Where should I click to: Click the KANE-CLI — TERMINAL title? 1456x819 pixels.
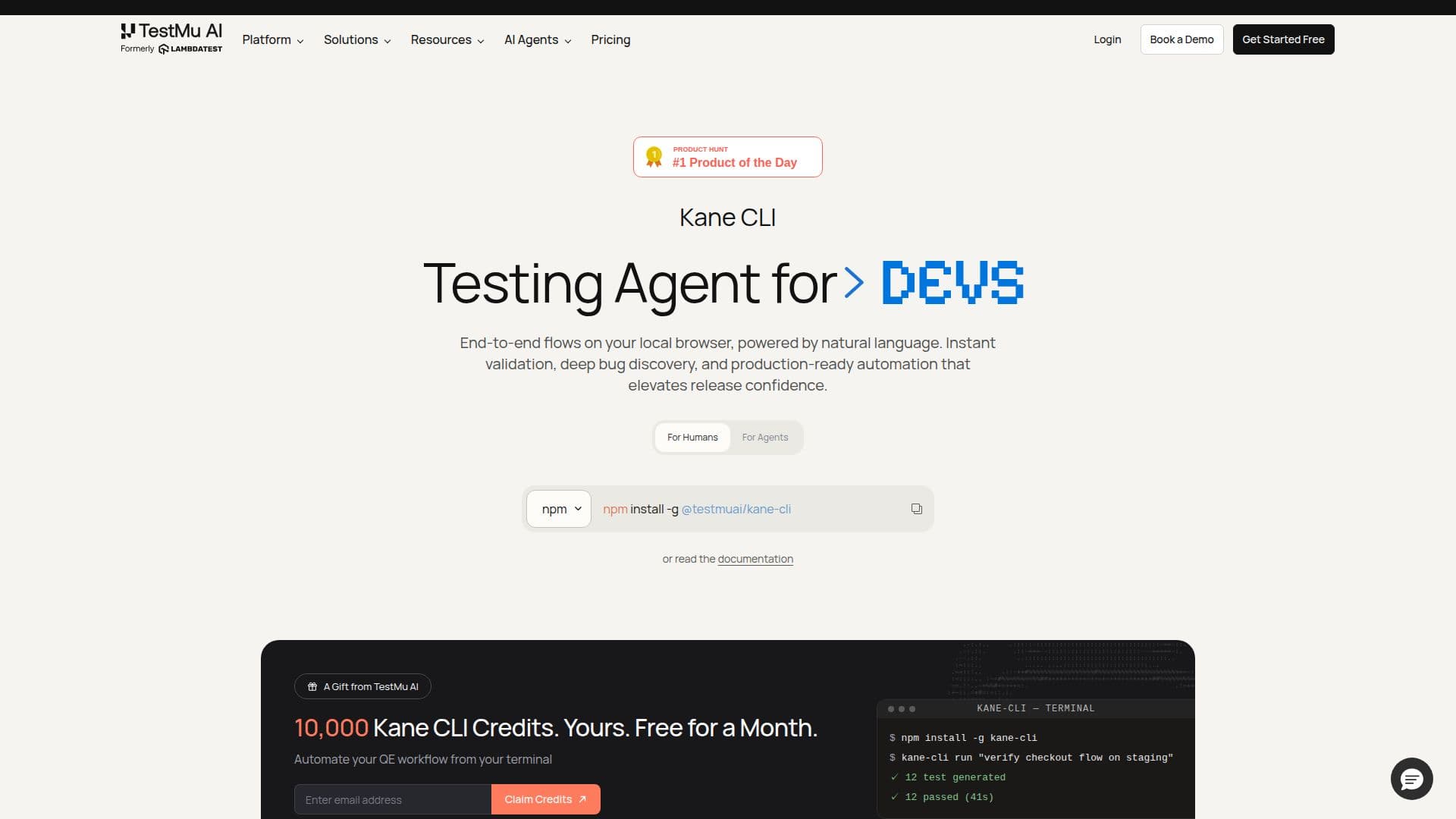pos(1035,708)
